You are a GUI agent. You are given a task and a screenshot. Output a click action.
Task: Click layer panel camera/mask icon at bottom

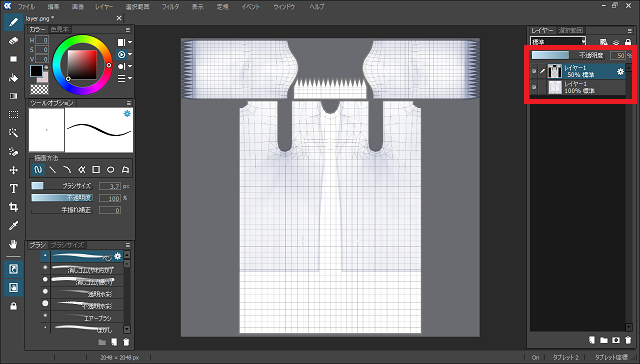point(616,340)
